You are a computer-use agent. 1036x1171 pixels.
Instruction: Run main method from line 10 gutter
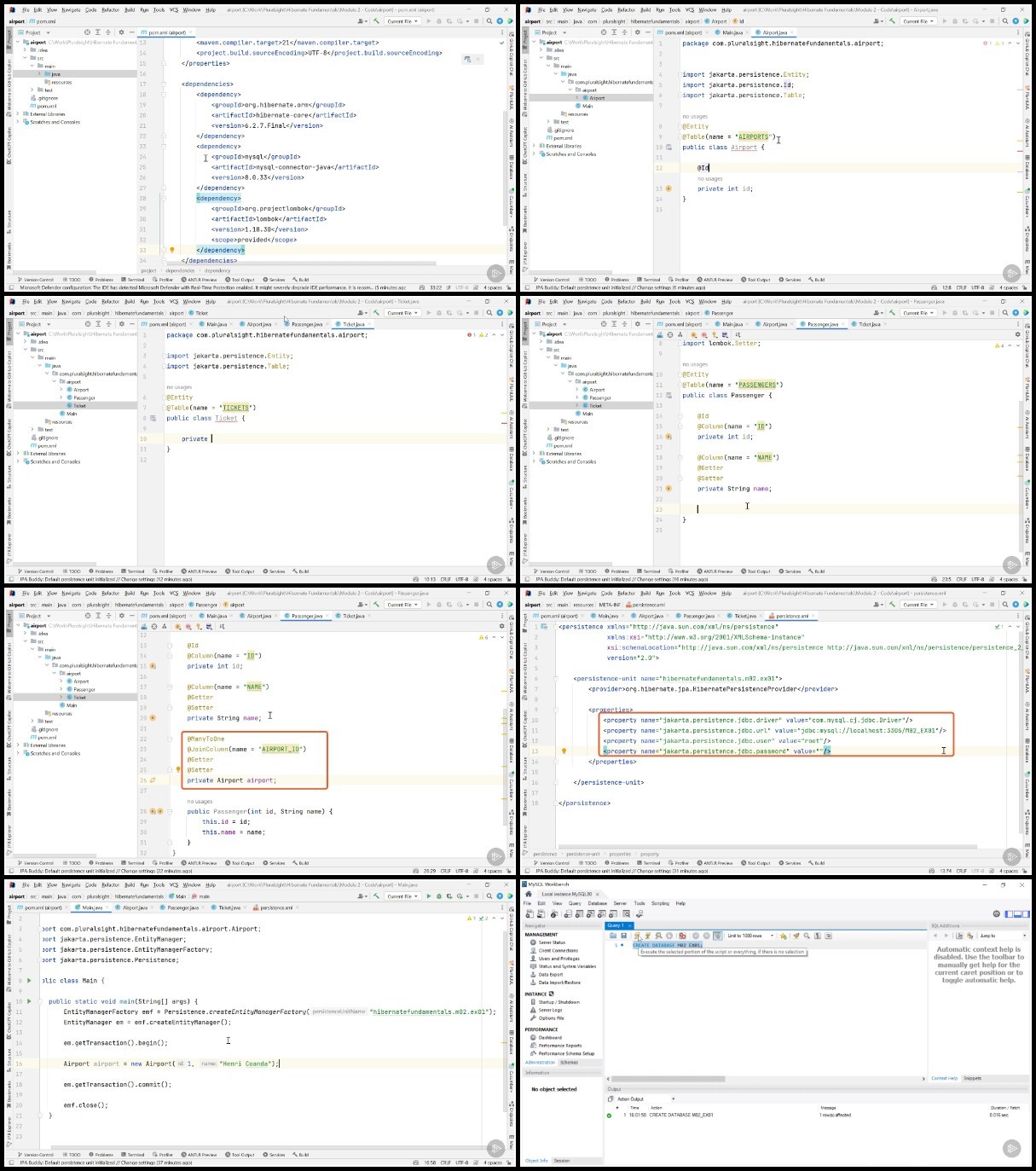[x=29, y=1001]
